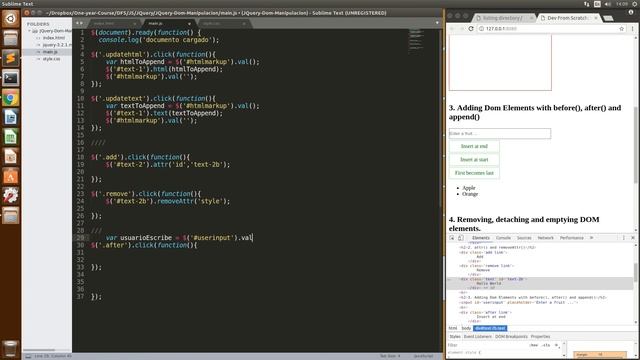Open DevTools Performance tab

(571, 238)
